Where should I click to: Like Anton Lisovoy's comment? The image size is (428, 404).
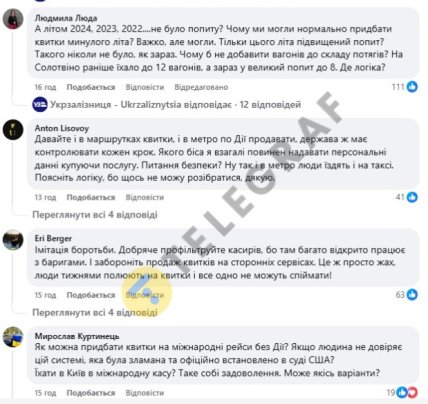(x=91, y=197)
